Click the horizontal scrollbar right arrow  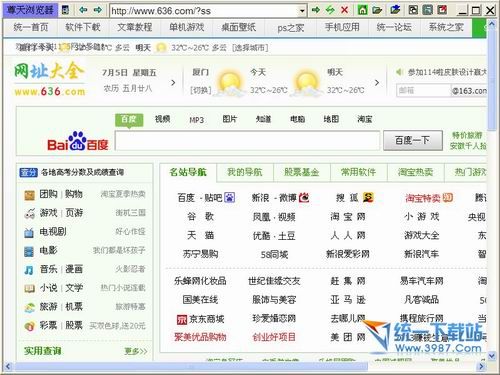point(481,367)
